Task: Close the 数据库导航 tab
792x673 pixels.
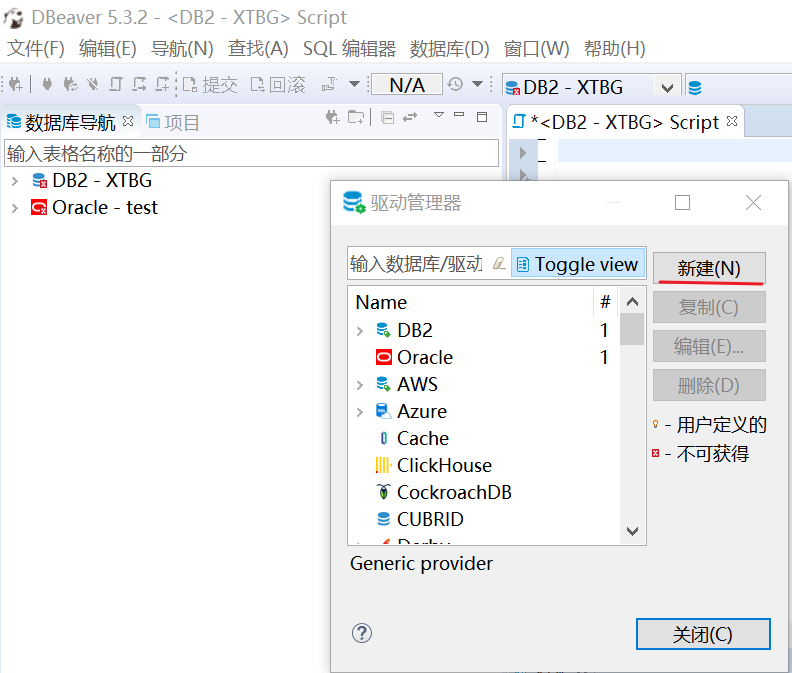Action: [x=128, y=121]
